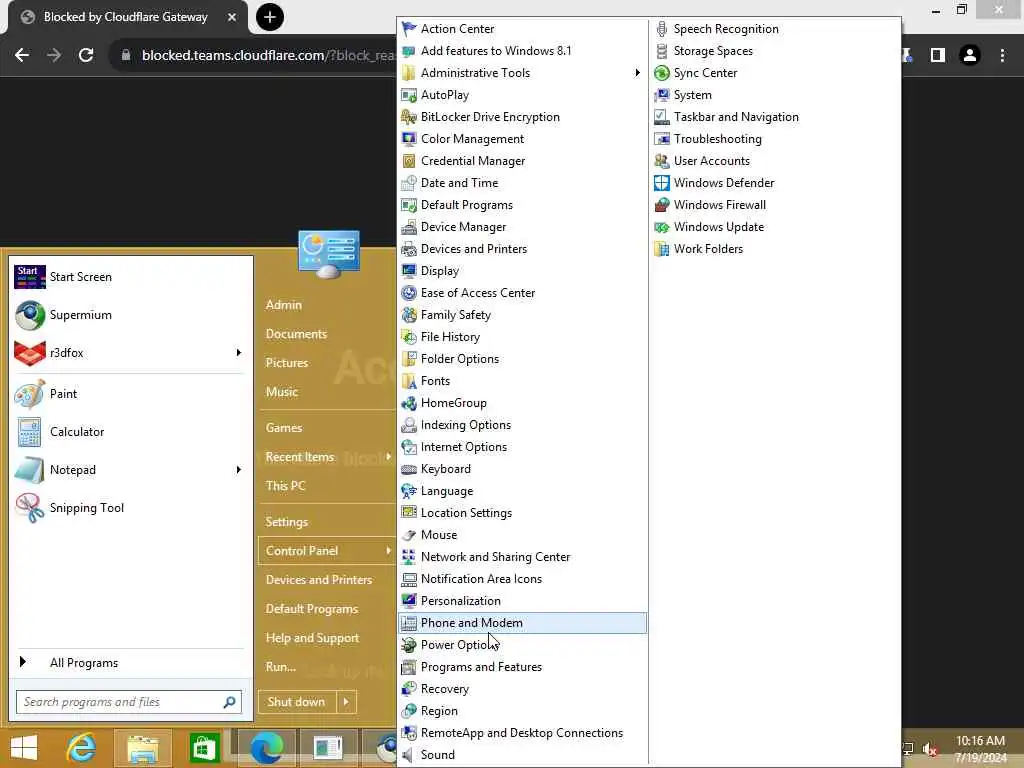The height and width of the screenshot is (768, 1024).
Task: Click the Snipping Tool scissors icon
Action: coord(30,508)
